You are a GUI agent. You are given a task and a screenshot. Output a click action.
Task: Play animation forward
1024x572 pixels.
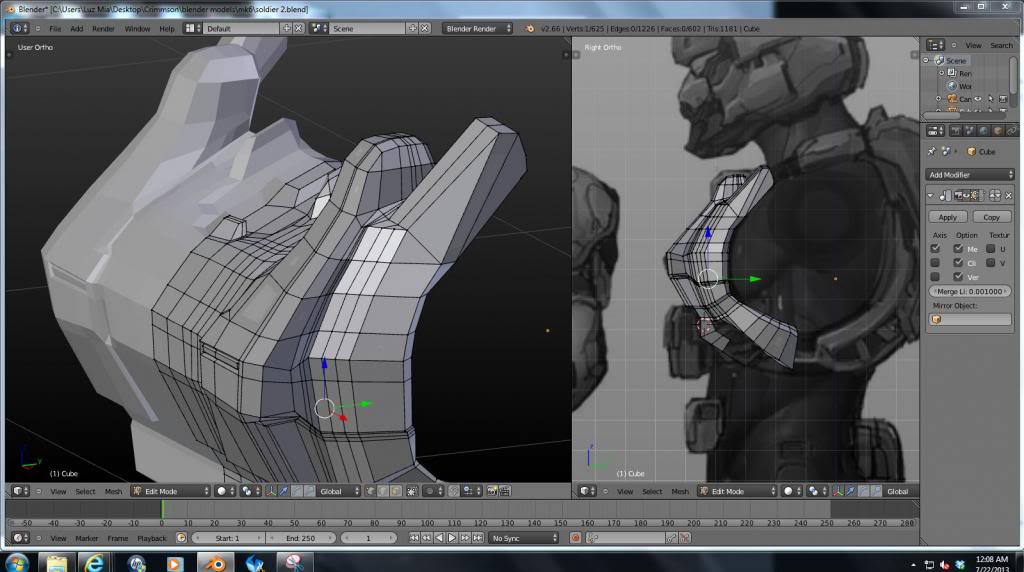click(x=452, y=538)
